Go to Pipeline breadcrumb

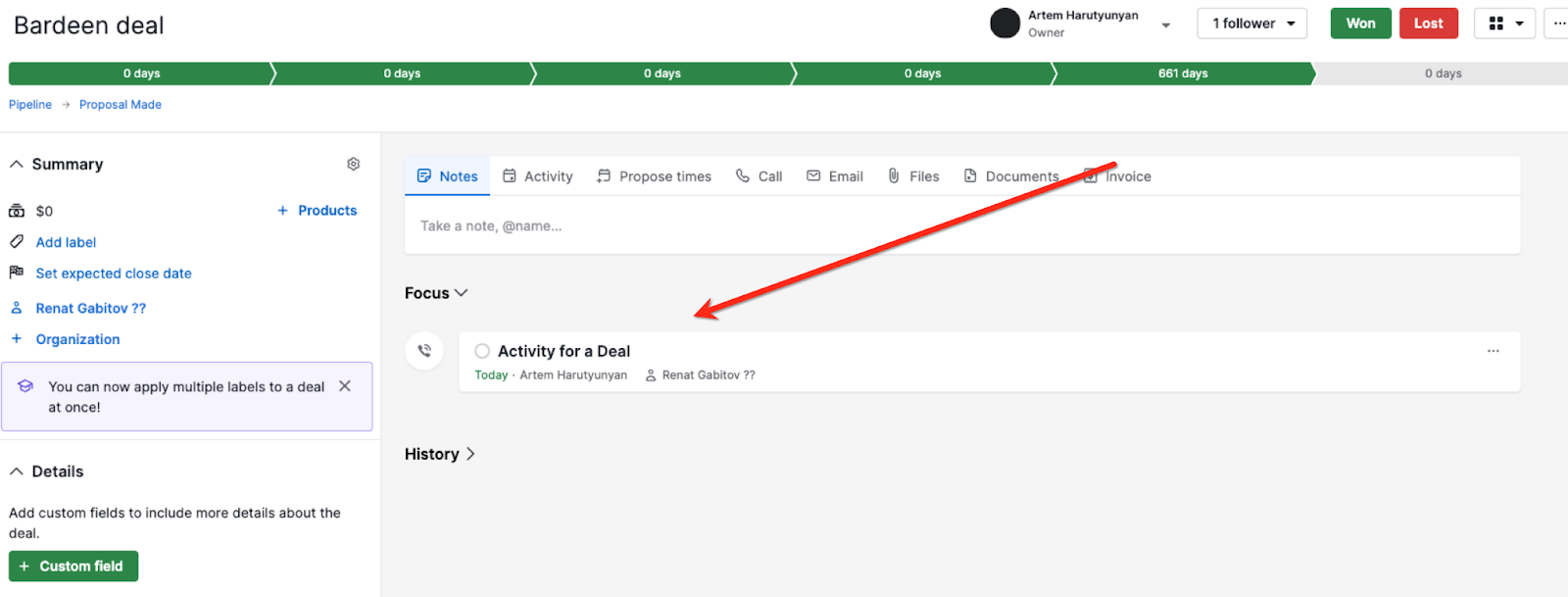tap(30, 105)
